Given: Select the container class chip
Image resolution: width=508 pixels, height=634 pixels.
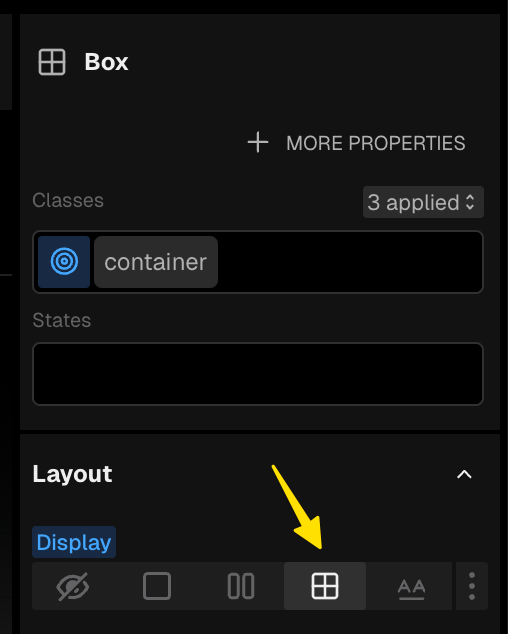Looking at the screenshot, I should (x=156, y=262).
